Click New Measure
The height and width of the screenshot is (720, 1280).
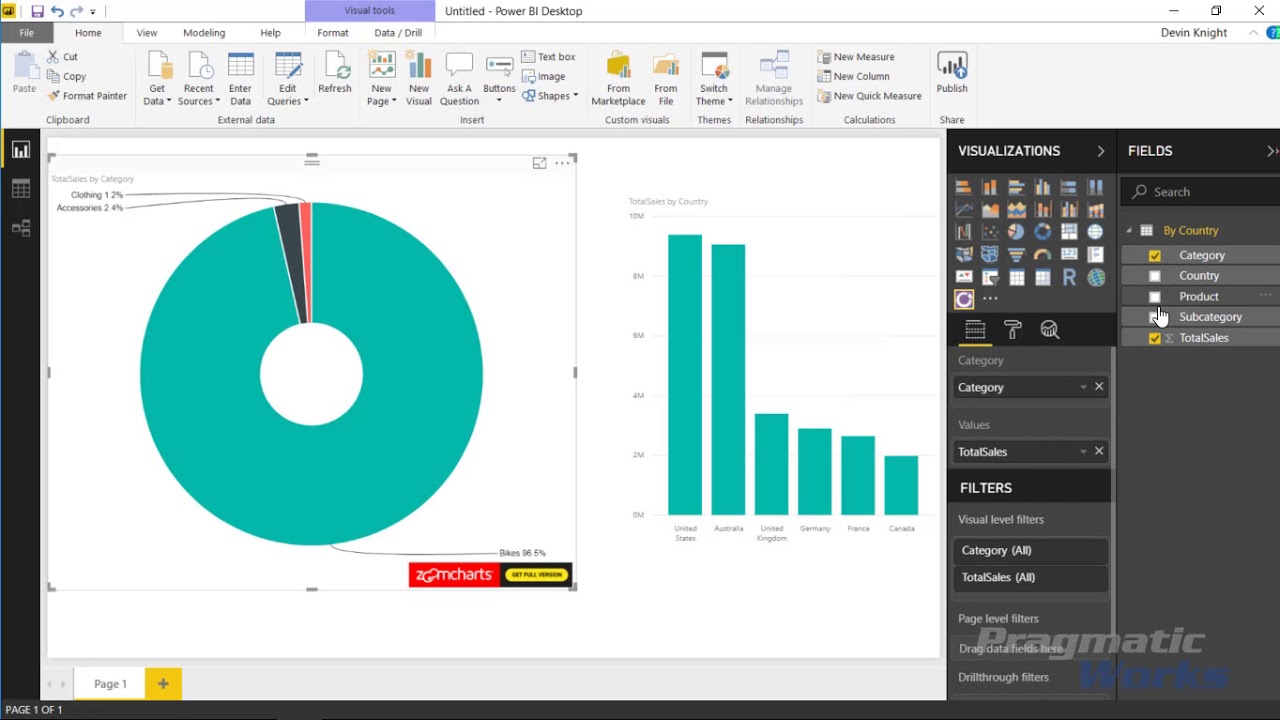coord(856,57)
